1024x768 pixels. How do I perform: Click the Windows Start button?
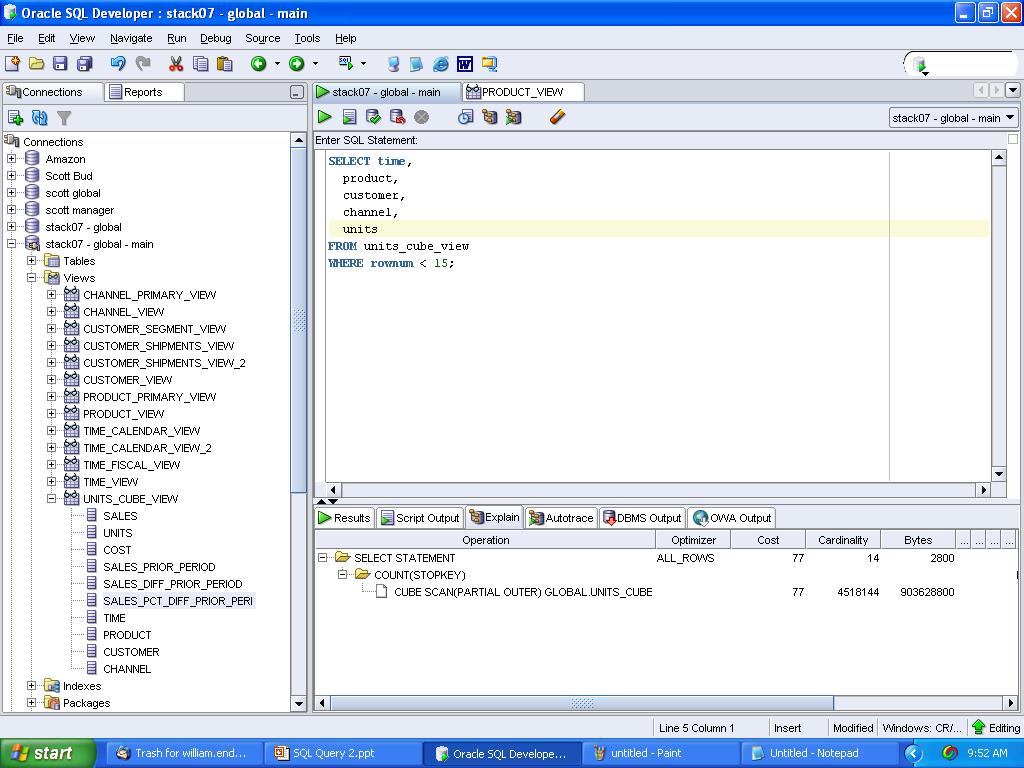click(48, 753)
